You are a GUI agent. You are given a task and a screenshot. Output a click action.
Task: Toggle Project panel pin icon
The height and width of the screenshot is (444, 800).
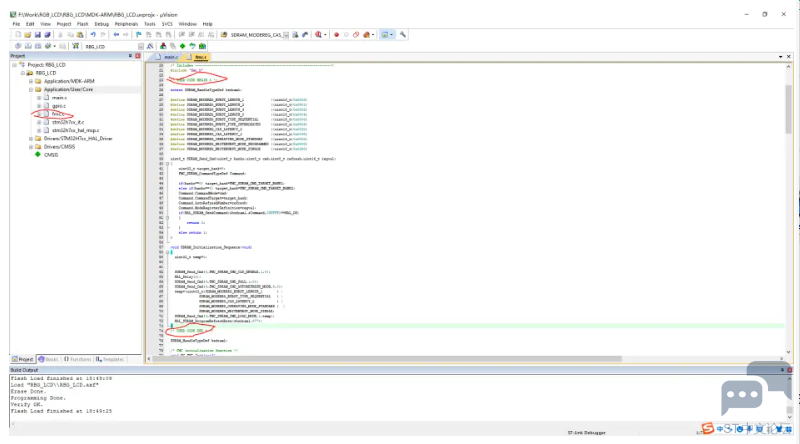pyautogui.click(x=130, y=56)
